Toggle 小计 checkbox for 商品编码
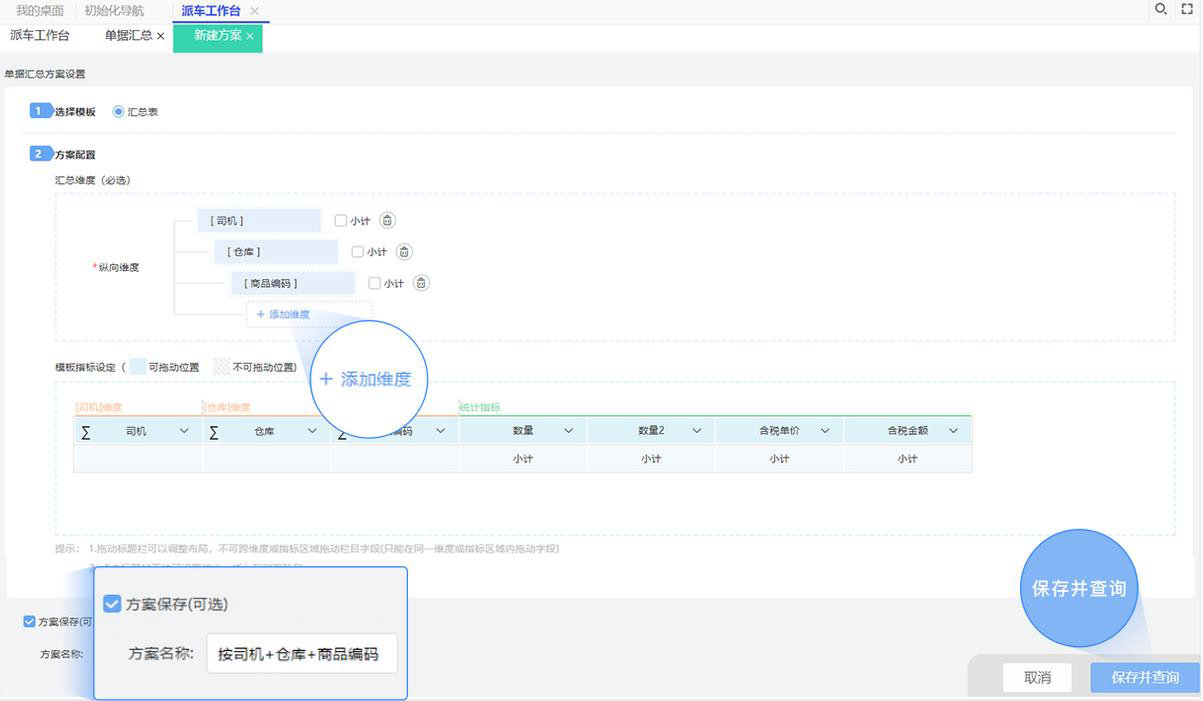 click(375, 283)
